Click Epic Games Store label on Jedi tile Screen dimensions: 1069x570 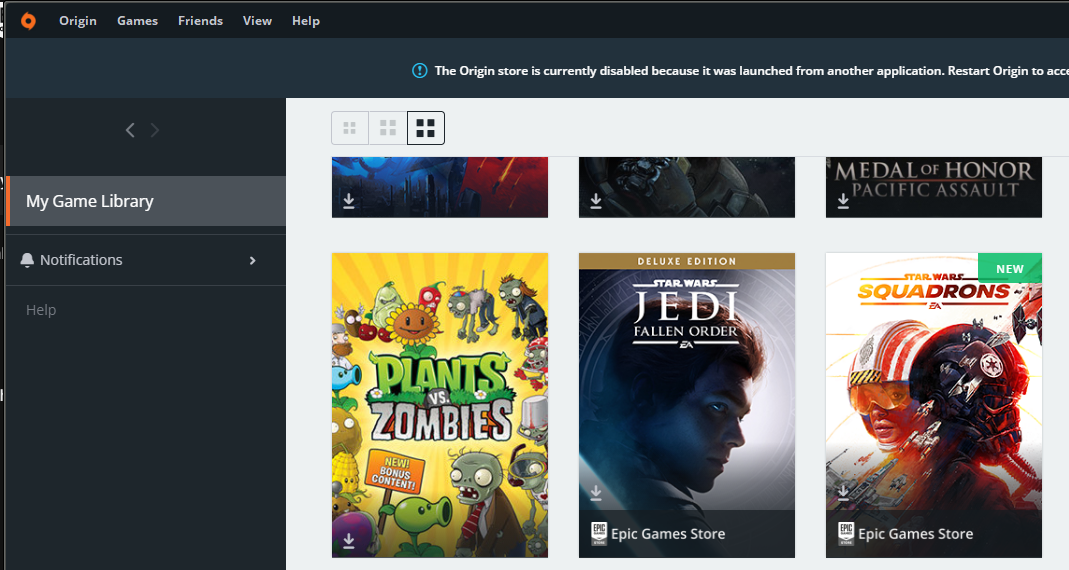[668, 534]
